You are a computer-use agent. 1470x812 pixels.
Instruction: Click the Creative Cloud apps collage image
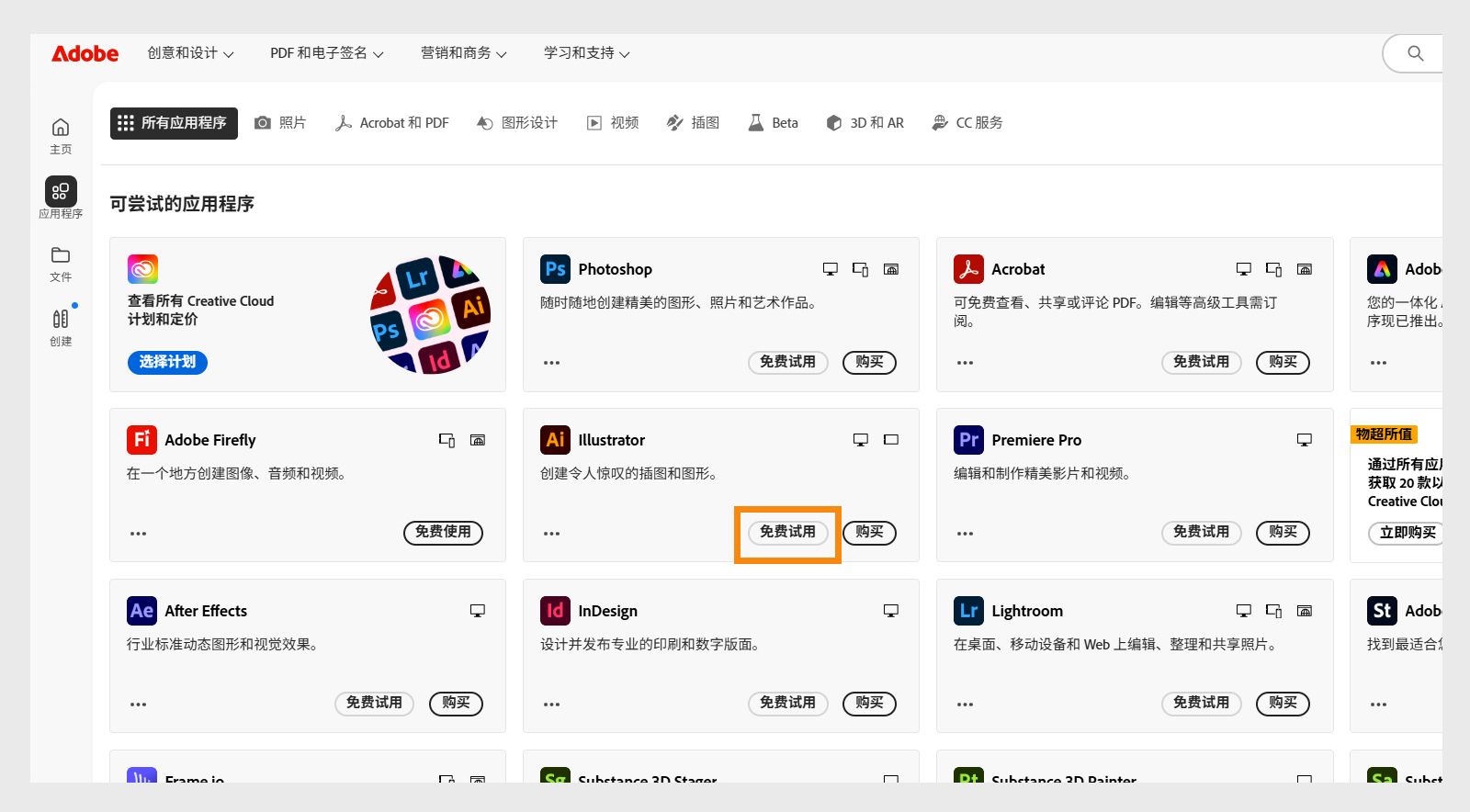tap(431, 314)
